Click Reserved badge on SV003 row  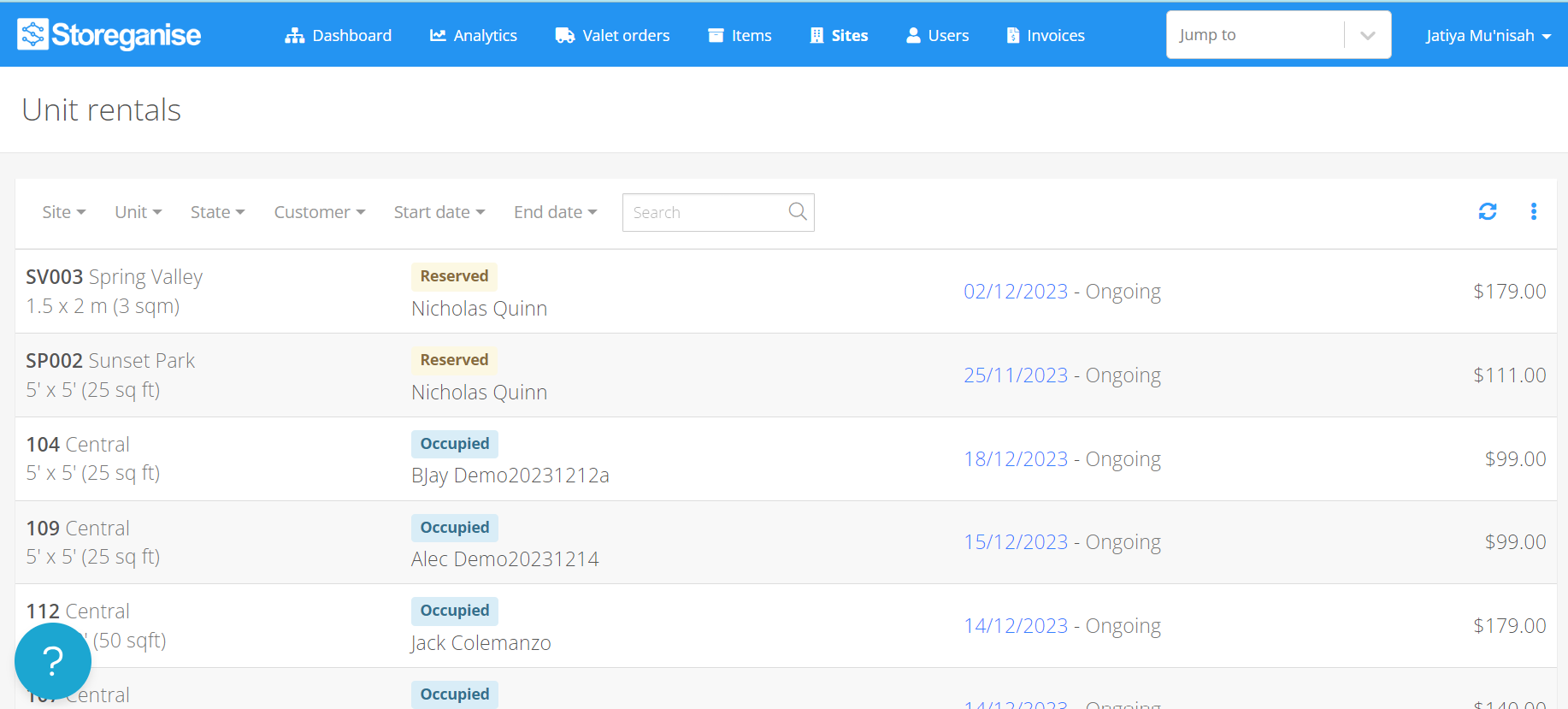(x=454, y=276)
